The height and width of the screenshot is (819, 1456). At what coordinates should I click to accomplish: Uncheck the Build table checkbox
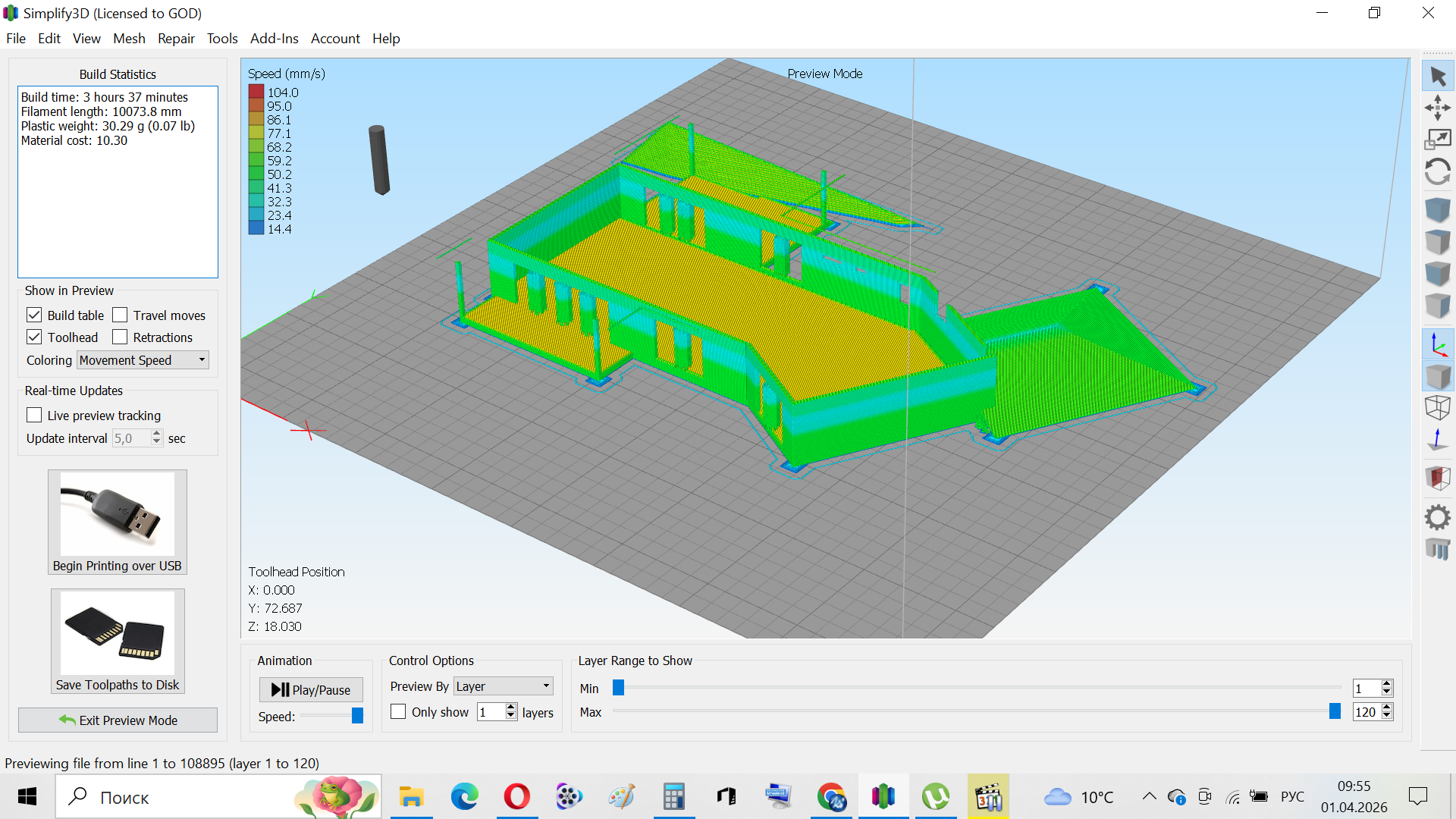tap(34, 315)
